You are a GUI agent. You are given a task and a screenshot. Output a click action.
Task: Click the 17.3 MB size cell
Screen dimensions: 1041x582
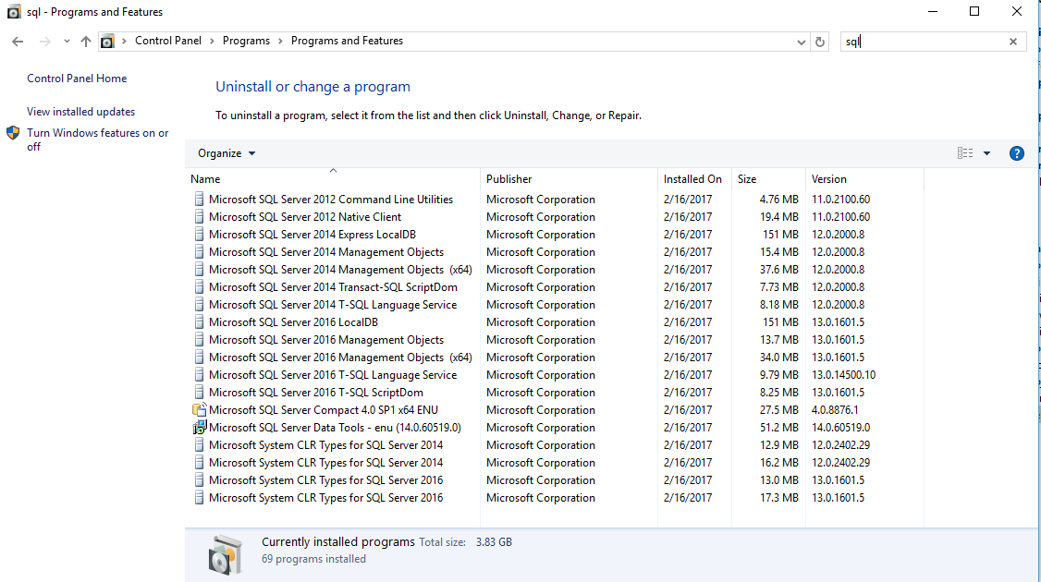779,498
